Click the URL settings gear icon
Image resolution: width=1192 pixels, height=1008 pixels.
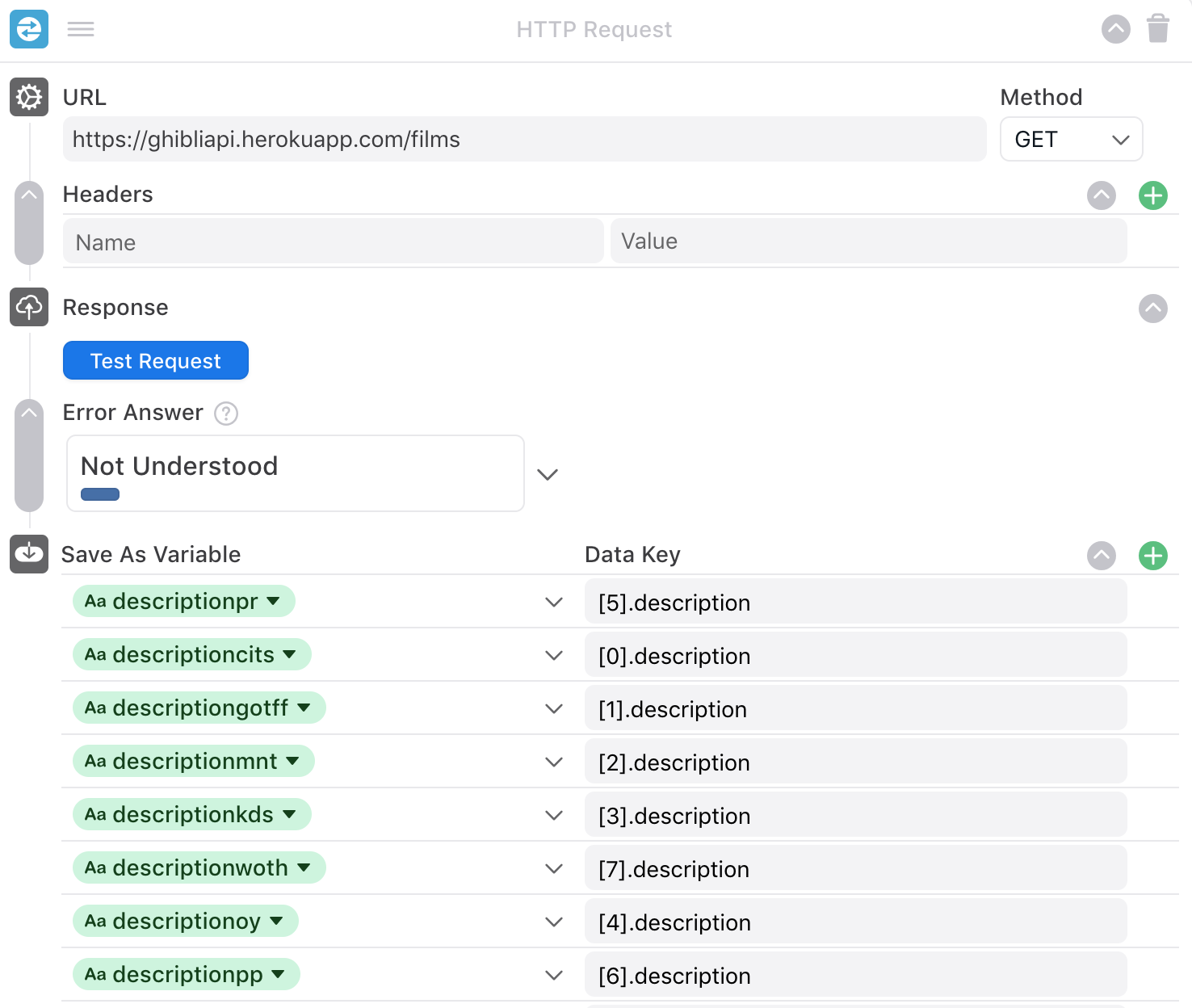29,98
